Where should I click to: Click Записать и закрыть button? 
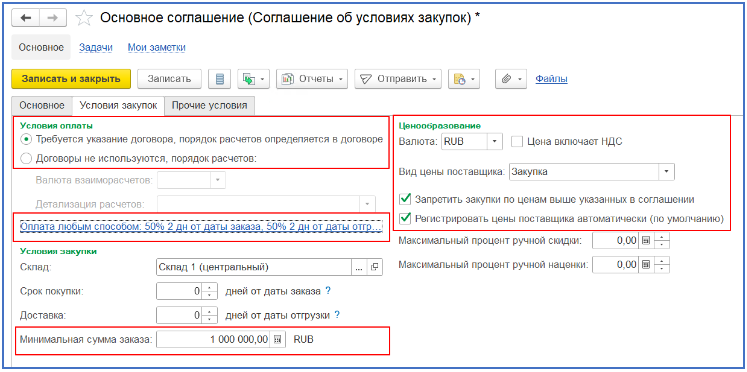(71, 79)
